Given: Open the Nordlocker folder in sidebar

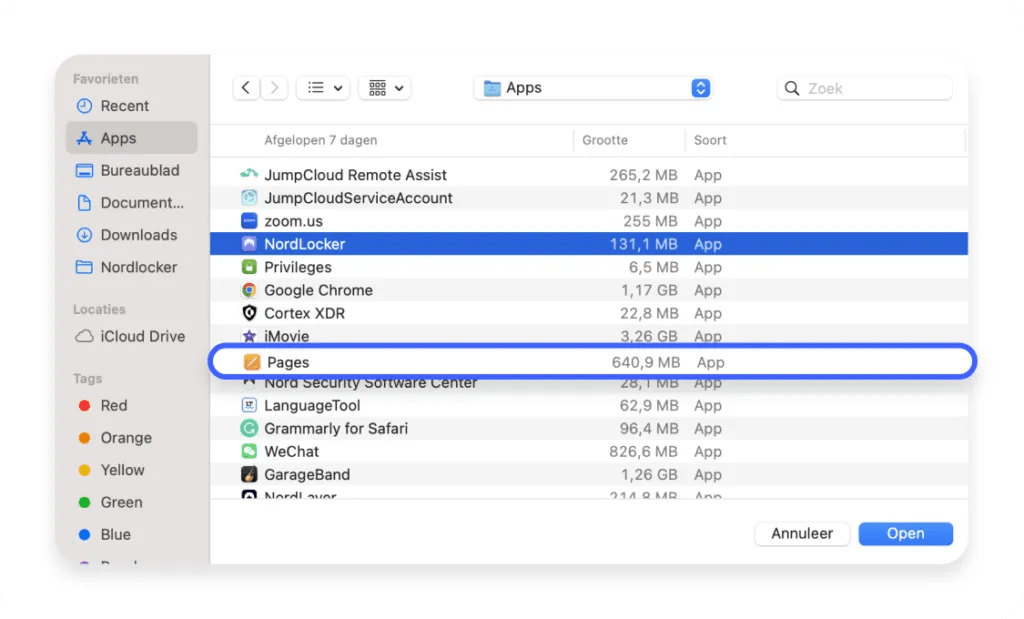Looking at the screenshot, I should [131, 267].
